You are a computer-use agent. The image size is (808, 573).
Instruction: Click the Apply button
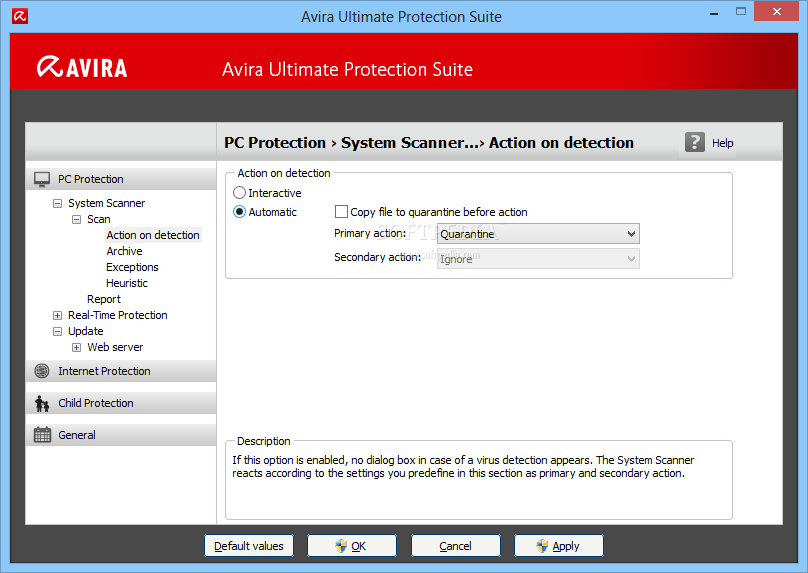point(559,546)
